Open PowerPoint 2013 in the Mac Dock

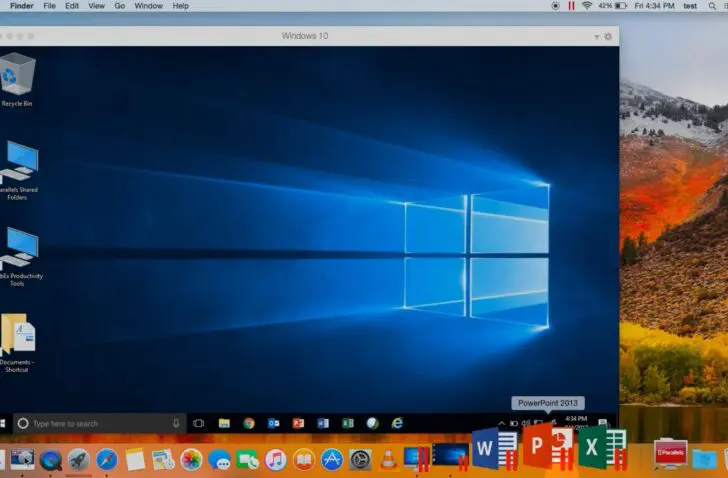548,446
